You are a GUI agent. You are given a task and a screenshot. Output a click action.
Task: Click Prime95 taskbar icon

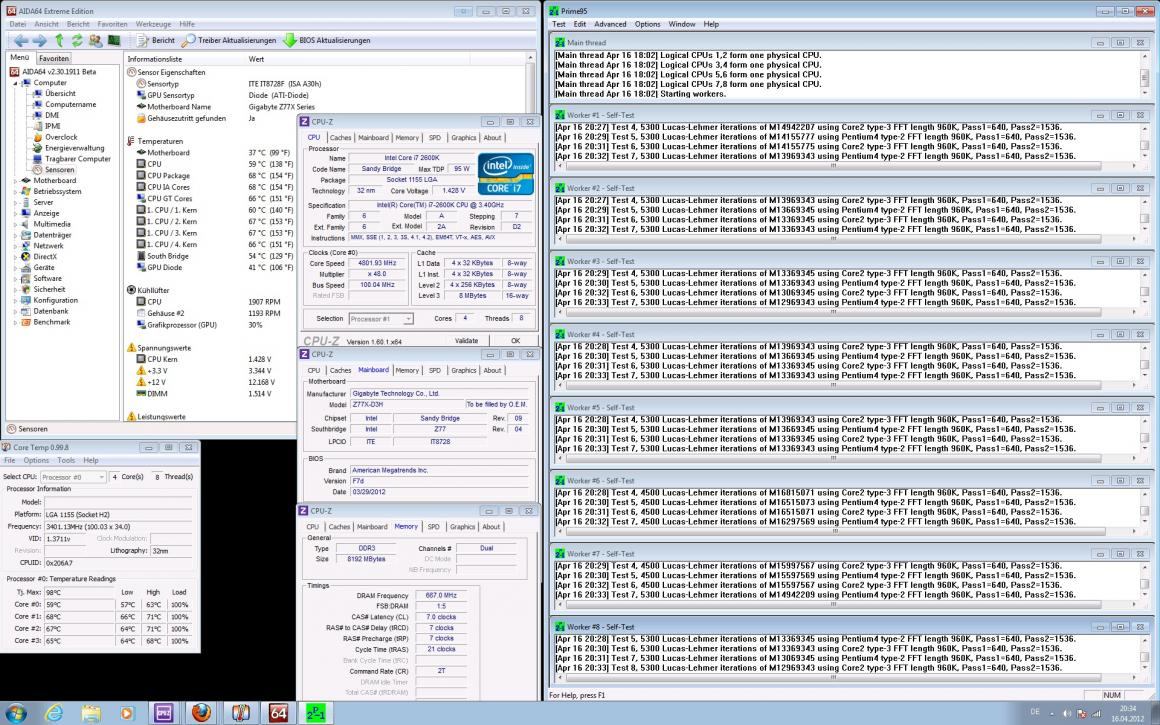[x=316, y=713]
